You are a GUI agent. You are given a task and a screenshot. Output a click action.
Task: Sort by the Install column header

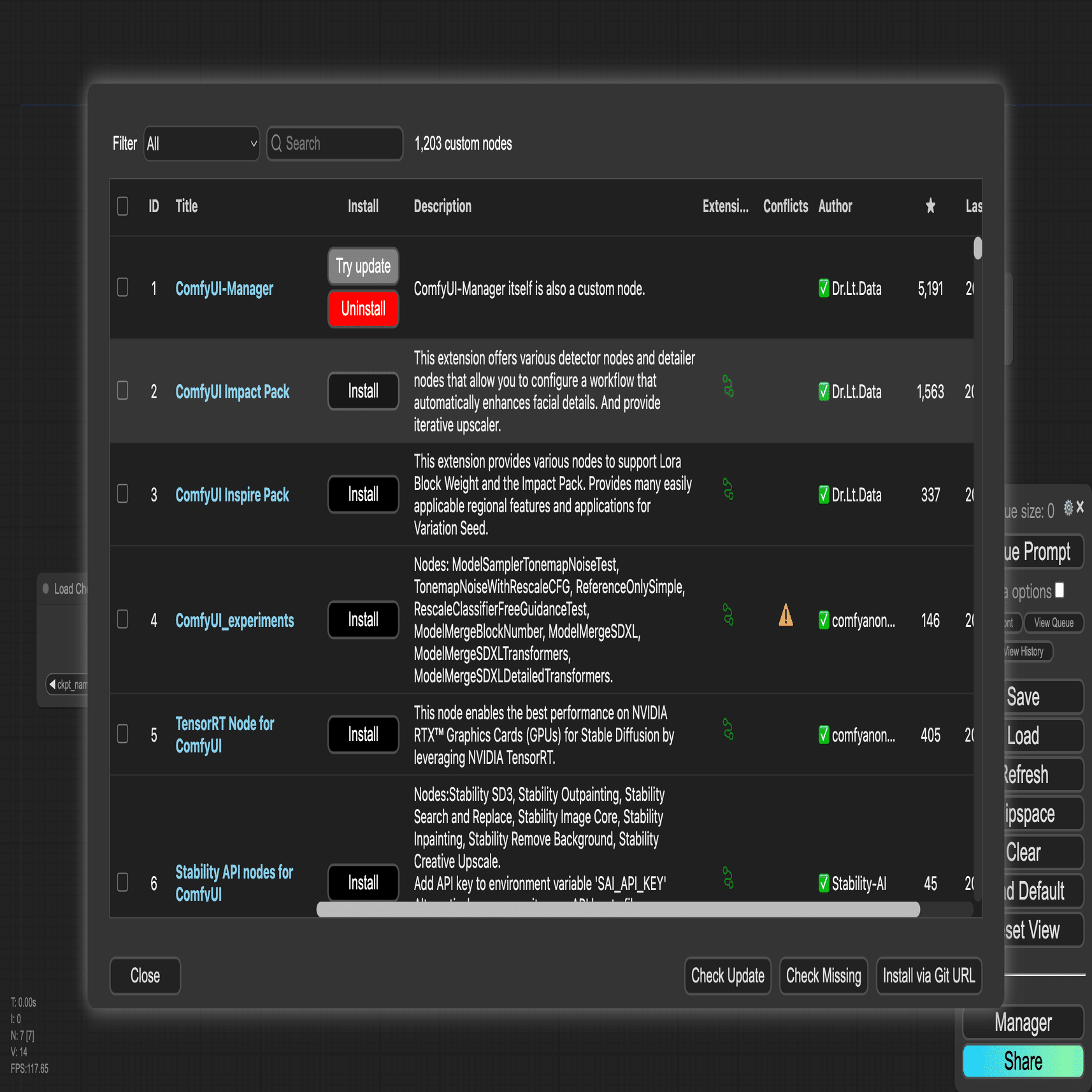click(x=363, y=206)
